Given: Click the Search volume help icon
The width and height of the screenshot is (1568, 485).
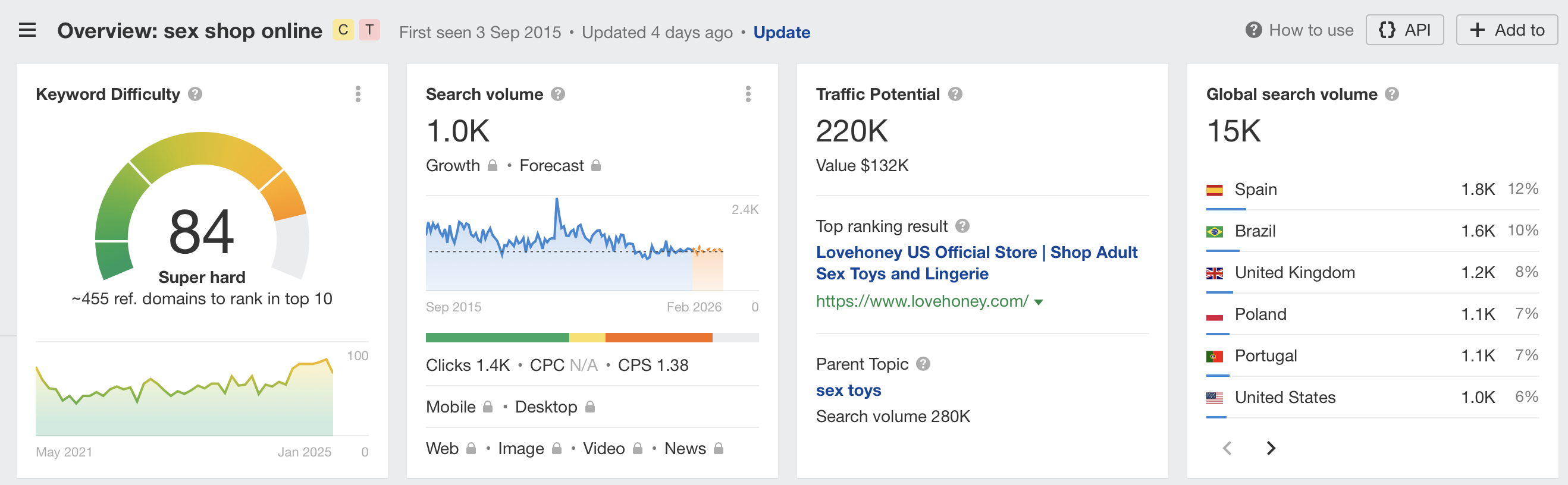Looking at the screenshot, I should (x=557, y=95).
